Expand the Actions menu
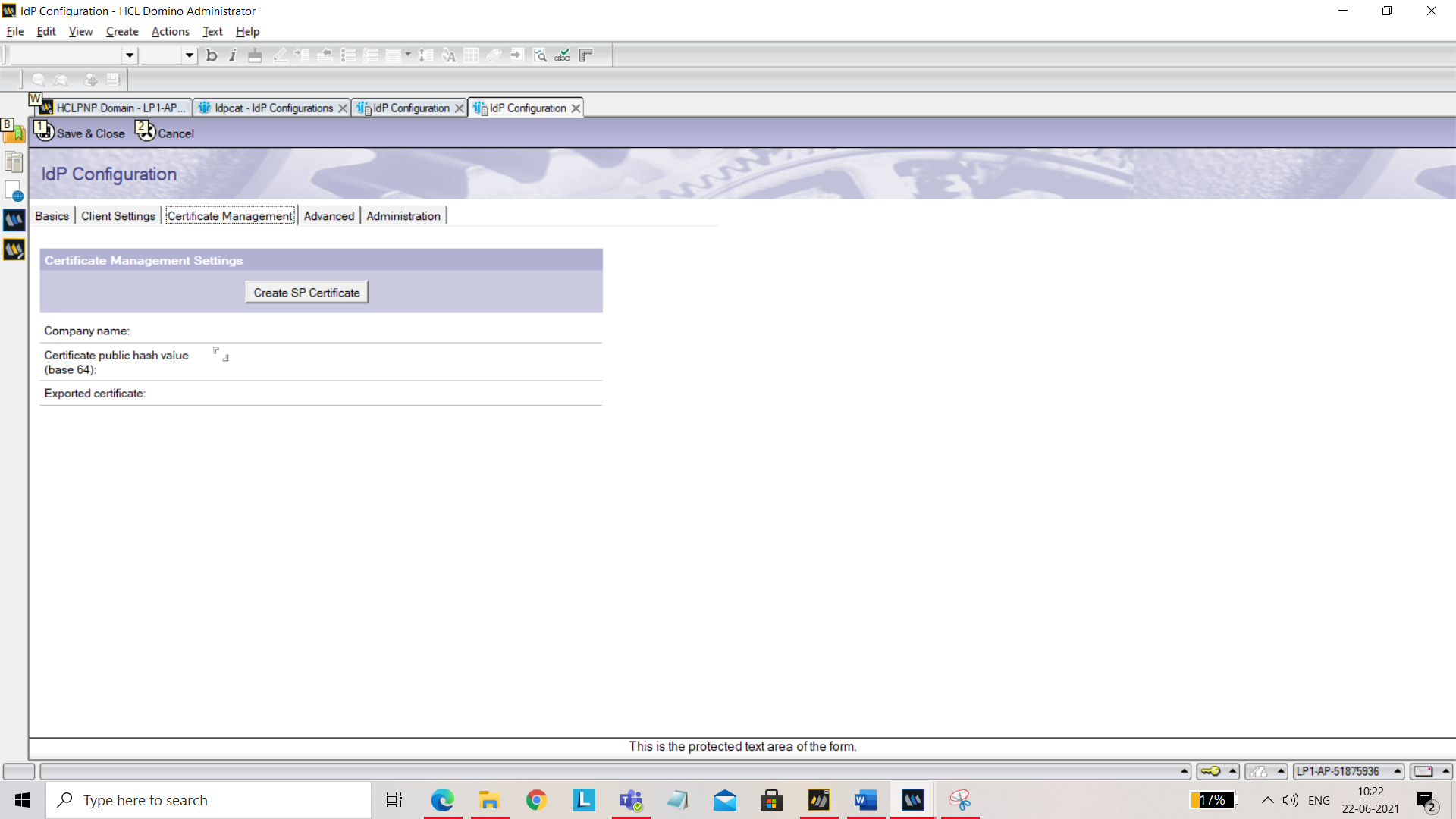Image resolution: width=1456 pixels, height=819 pixels. click(x=170, y=31)
